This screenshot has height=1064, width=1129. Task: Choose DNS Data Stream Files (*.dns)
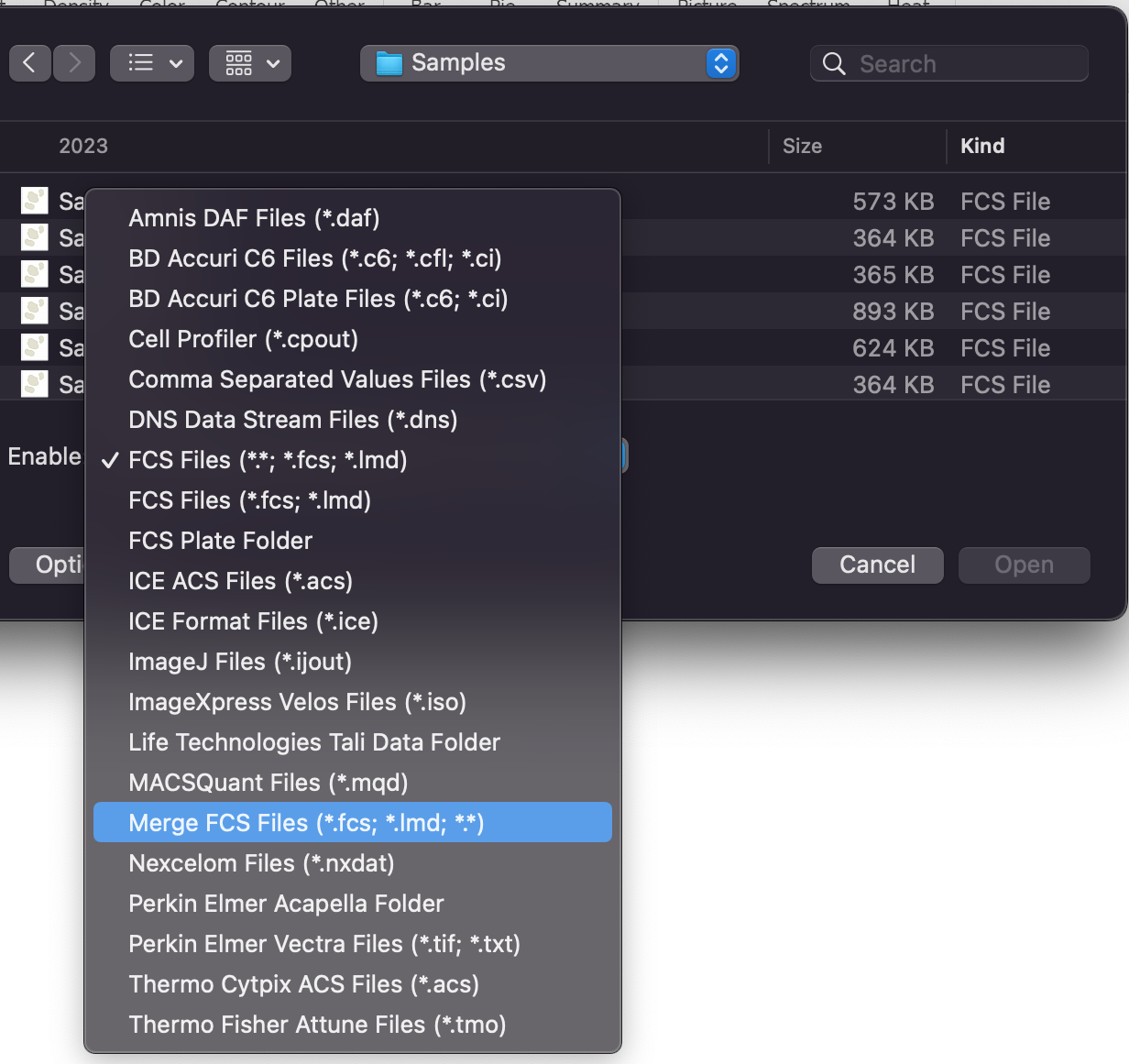(353, 420)
